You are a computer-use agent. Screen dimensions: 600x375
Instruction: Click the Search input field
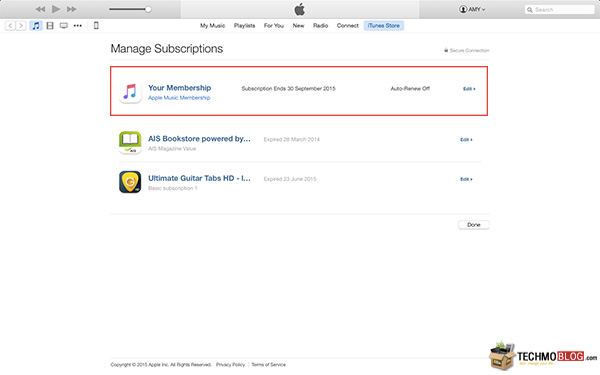tap(559, 10)
